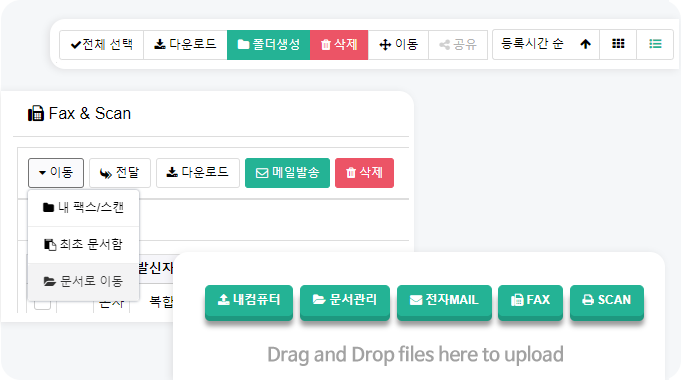
Task: Click the 전달 forward button
Action: 120,173
